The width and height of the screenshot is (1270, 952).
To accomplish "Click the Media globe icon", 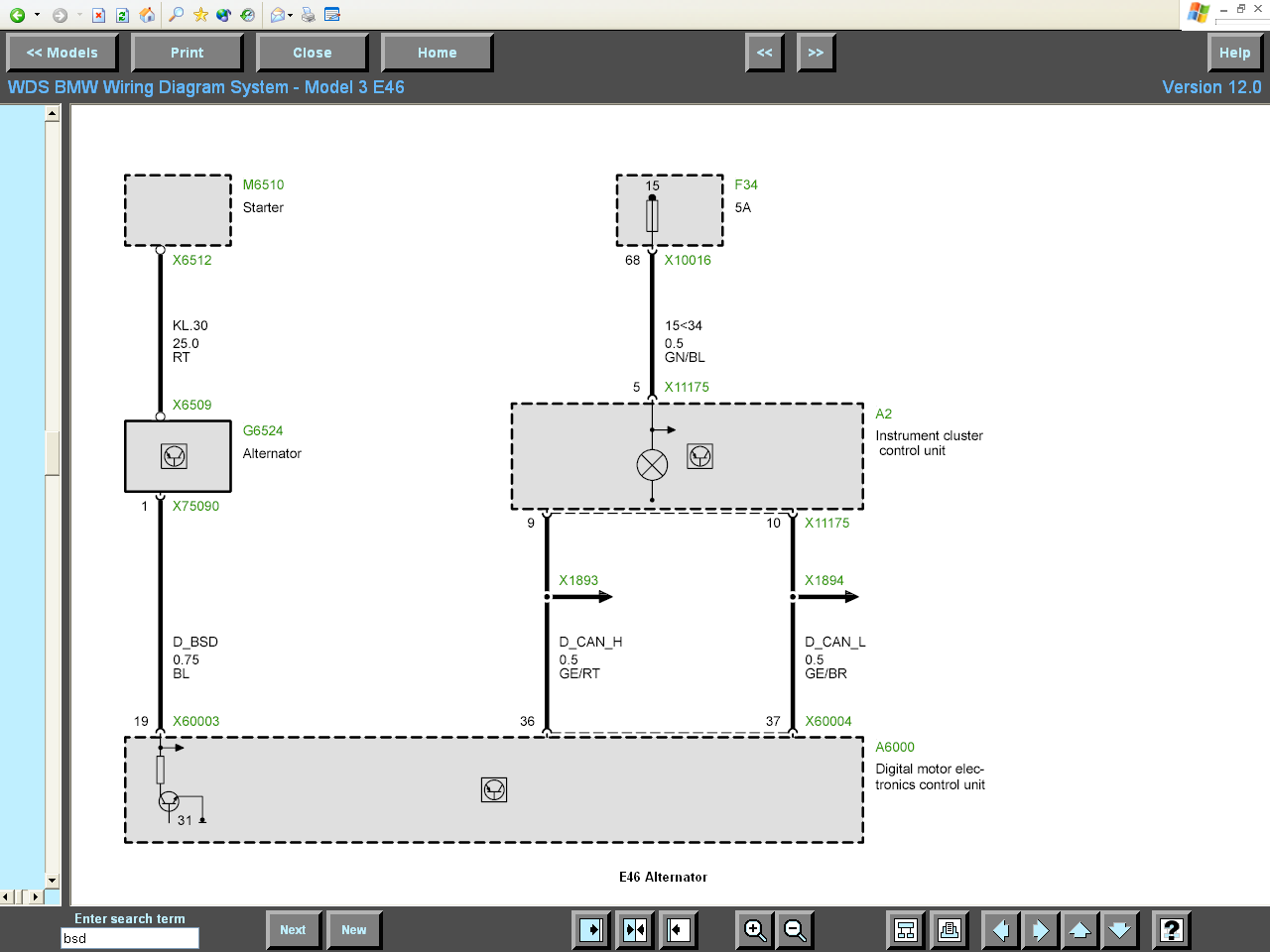I will coord(224,15).
